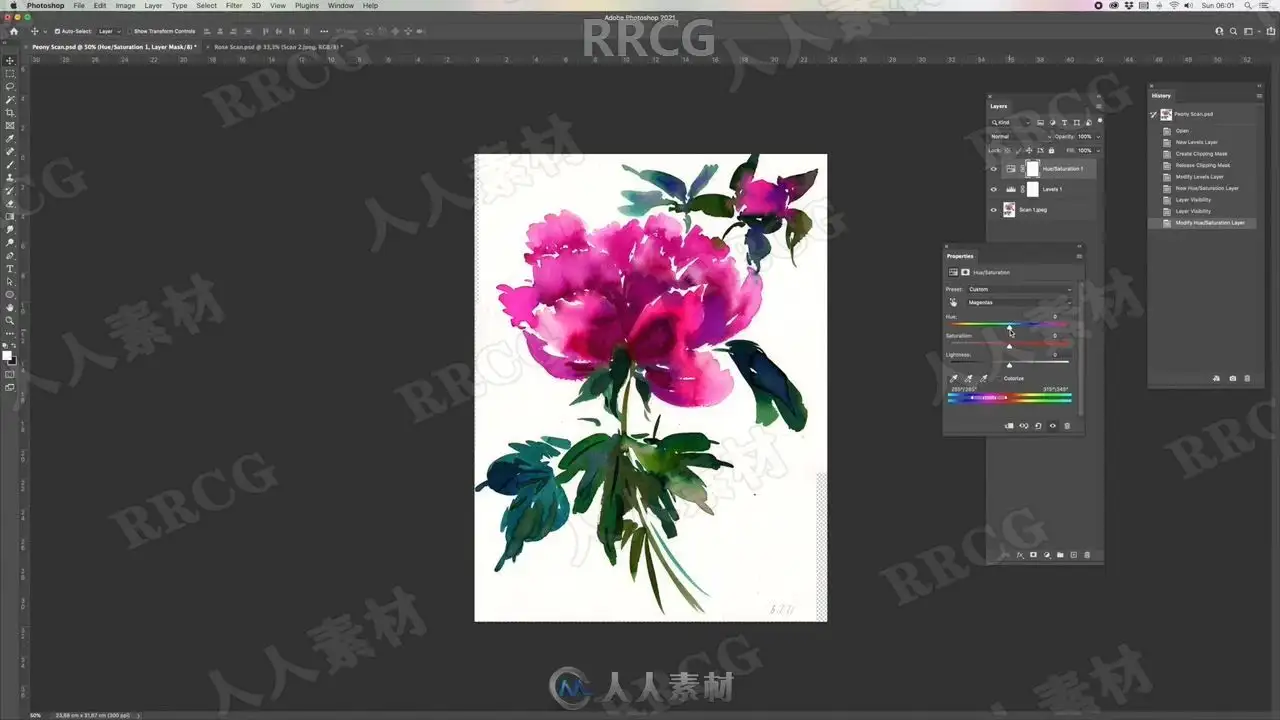Select the Gradient tool
The image size is (1280, 720).
(11, 216)
